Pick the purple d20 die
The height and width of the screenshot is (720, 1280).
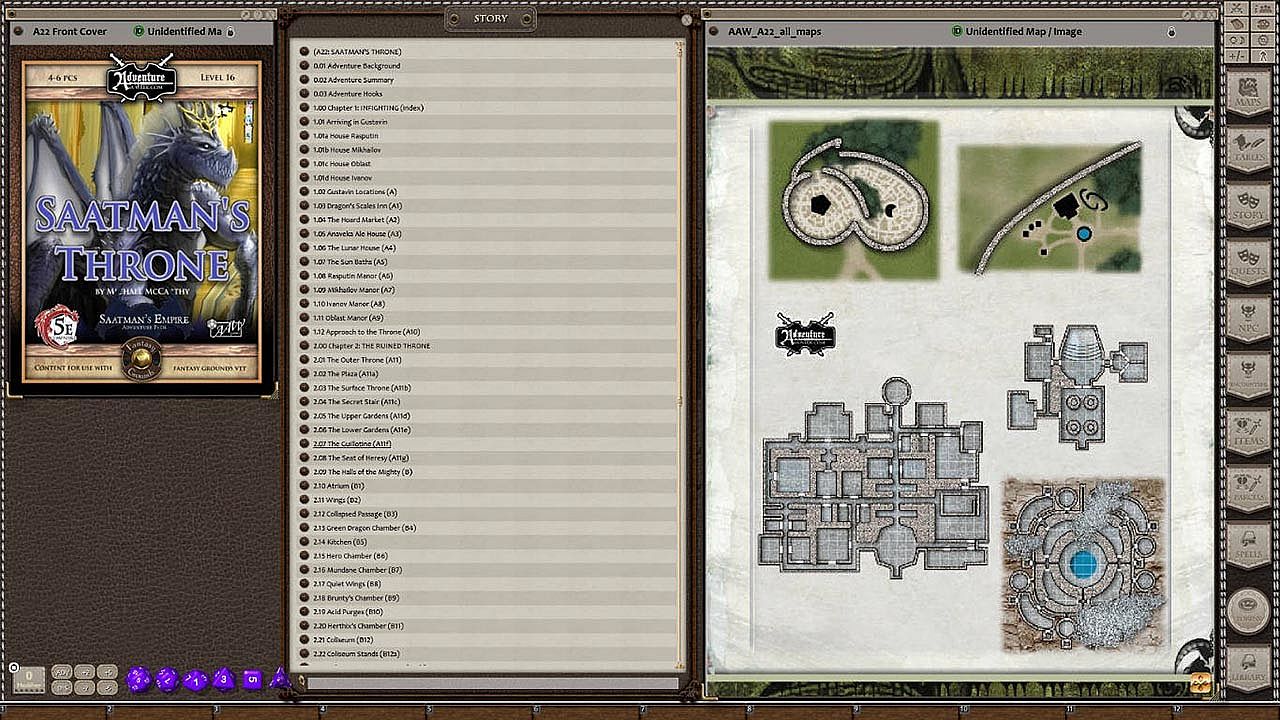[x=138, y=680]
